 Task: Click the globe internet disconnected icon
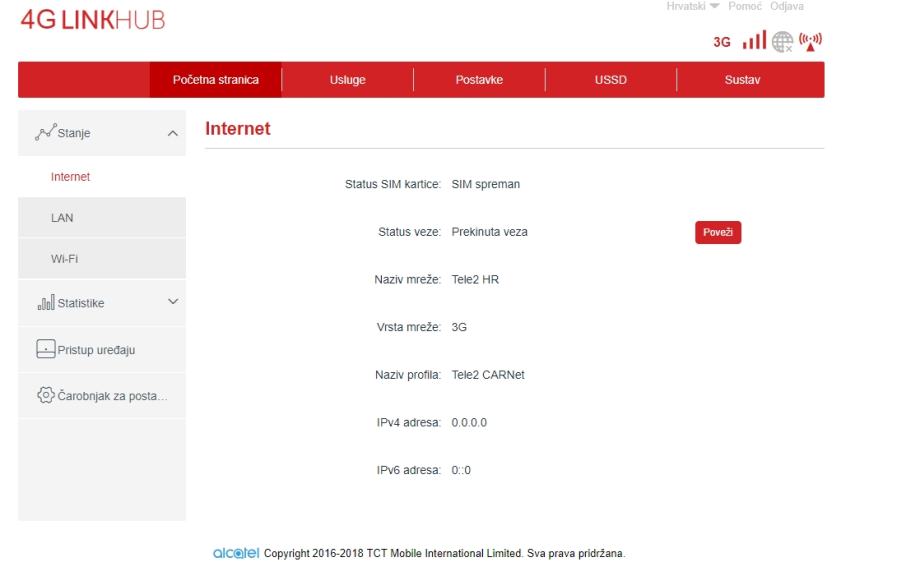(x=782, y=42)
